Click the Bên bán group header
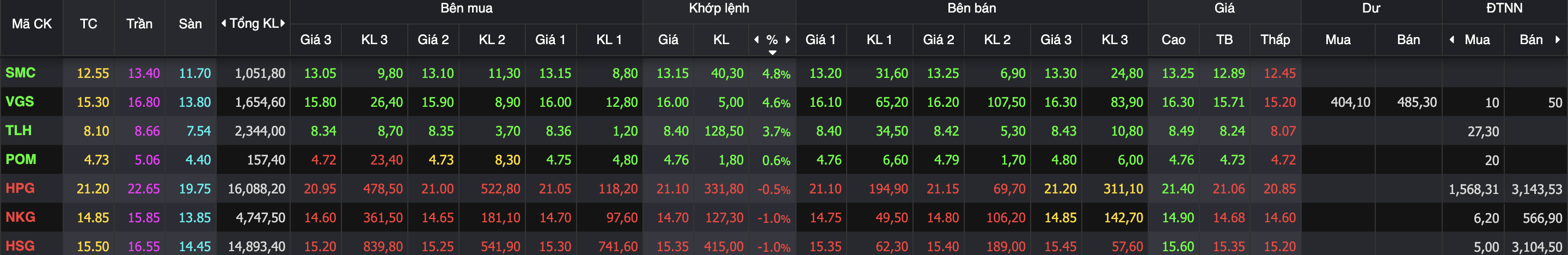This screenshot has height=255, width=1568. tap(971, 9)
